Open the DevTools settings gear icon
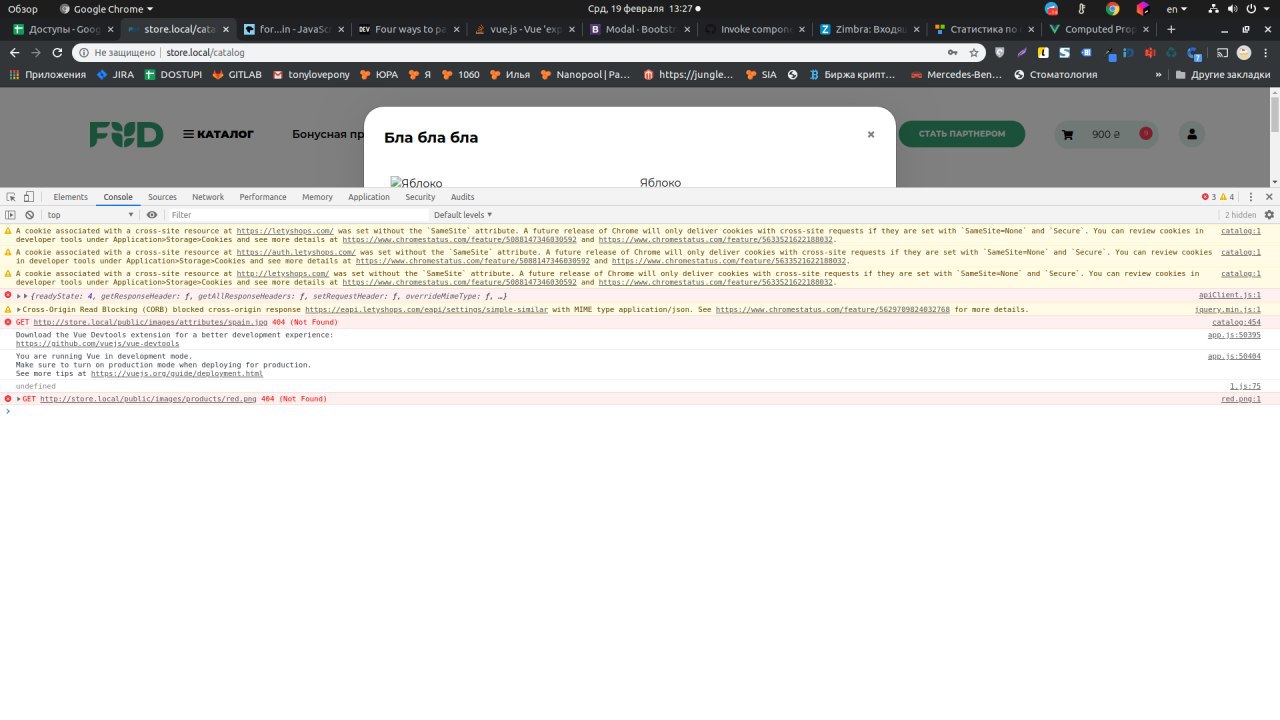The width and height of the screenshot is (1280, 720). (1270, 215)
